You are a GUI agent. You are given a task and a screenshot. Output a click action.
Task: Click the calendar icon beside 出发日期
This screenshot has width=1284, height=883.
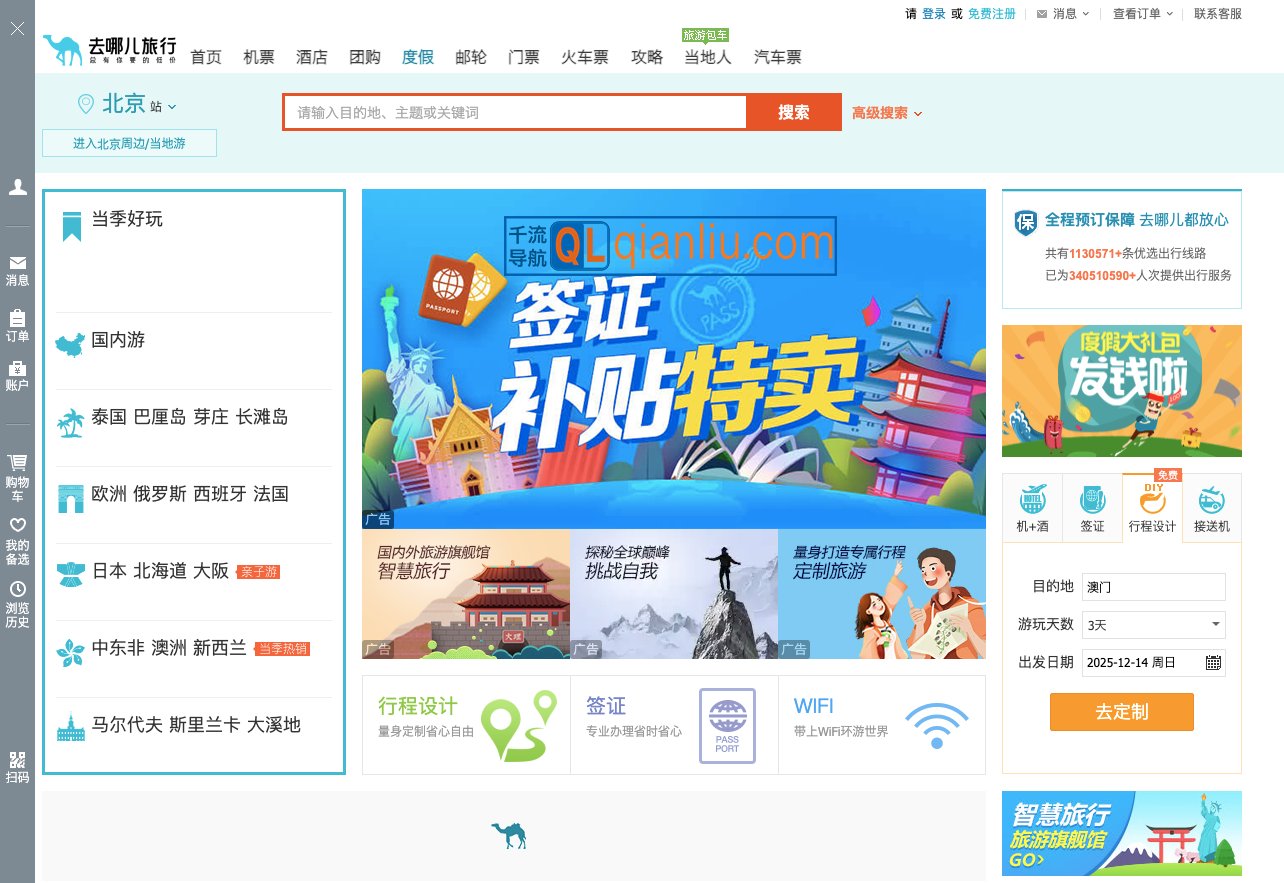tap(1213, 662)
